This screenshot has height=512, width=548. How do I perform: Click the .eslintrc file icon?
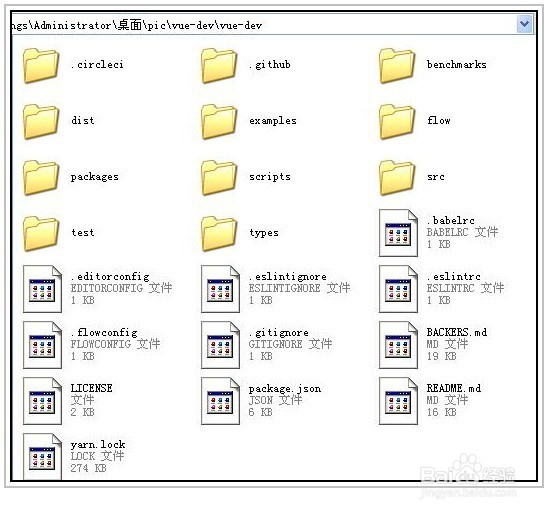(x=398, y=289)
